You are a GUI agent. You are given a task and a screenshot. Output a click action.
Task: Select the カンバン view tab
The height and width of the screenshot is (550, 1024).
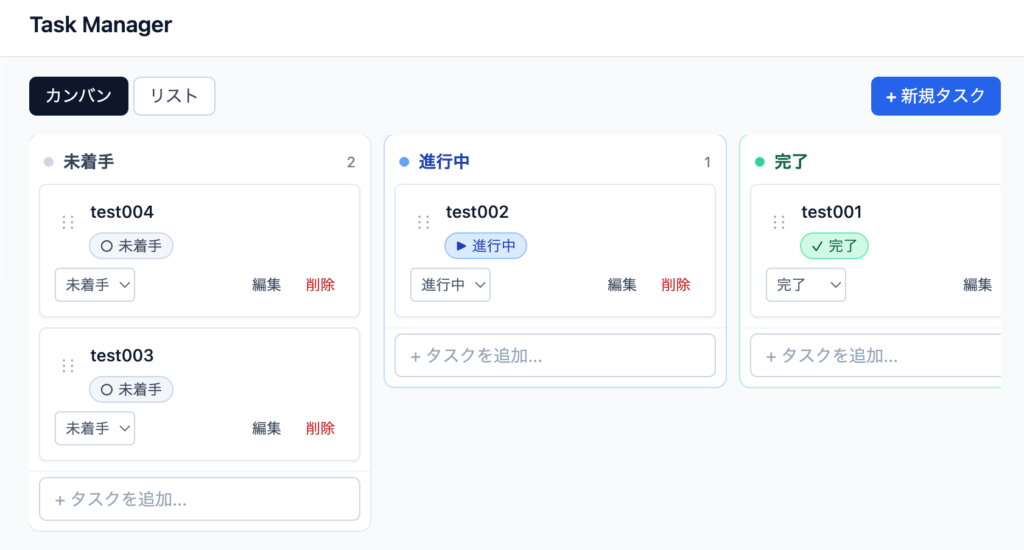click(79, 96)
